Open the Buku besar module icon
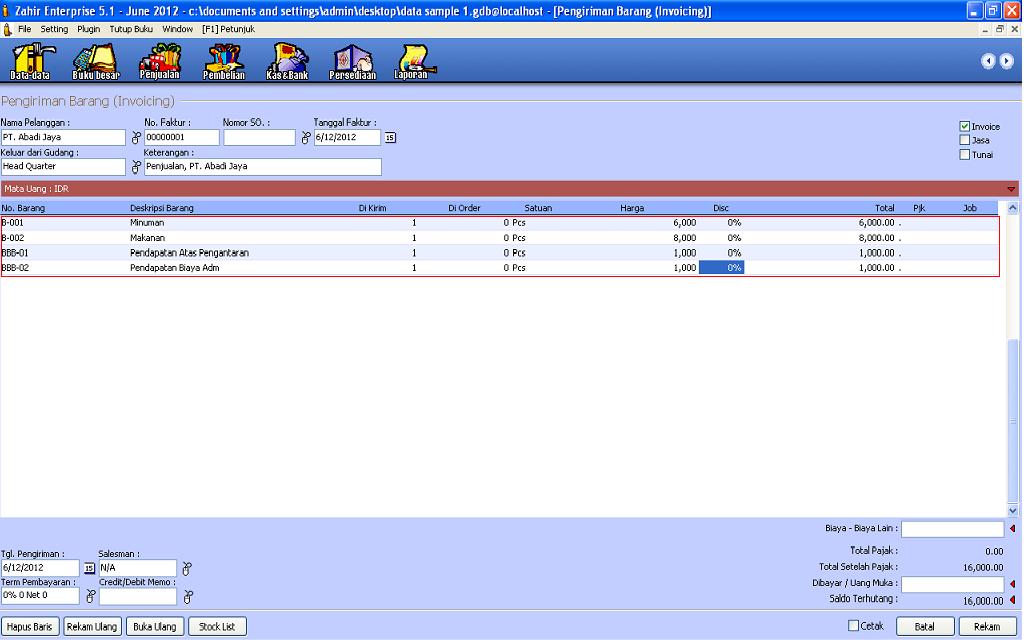 (x=96, y=61)
